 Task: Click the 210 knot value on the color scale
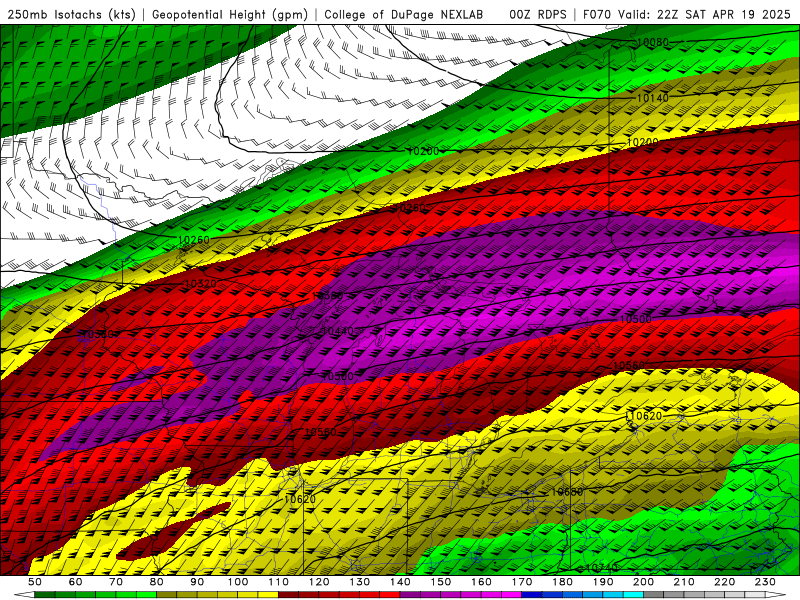coord(684,582)
